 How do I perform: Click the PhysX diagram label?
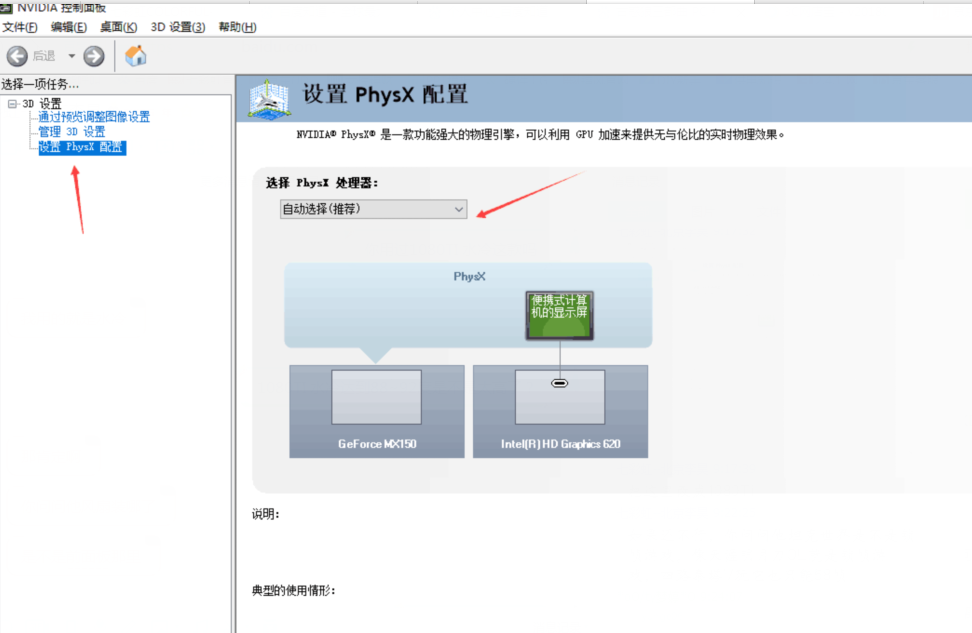point(469,277)
